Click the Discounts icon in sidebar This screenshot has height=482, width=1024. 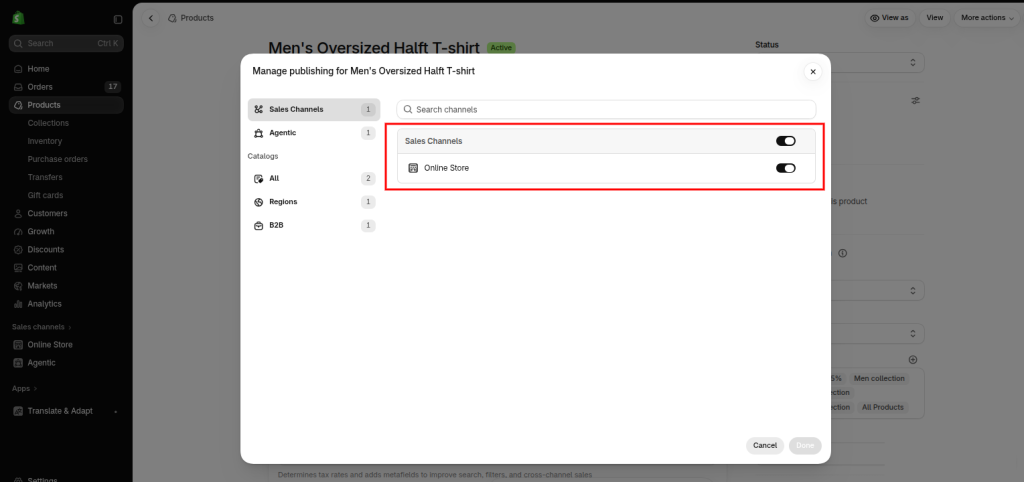click(x=18, y=249)
